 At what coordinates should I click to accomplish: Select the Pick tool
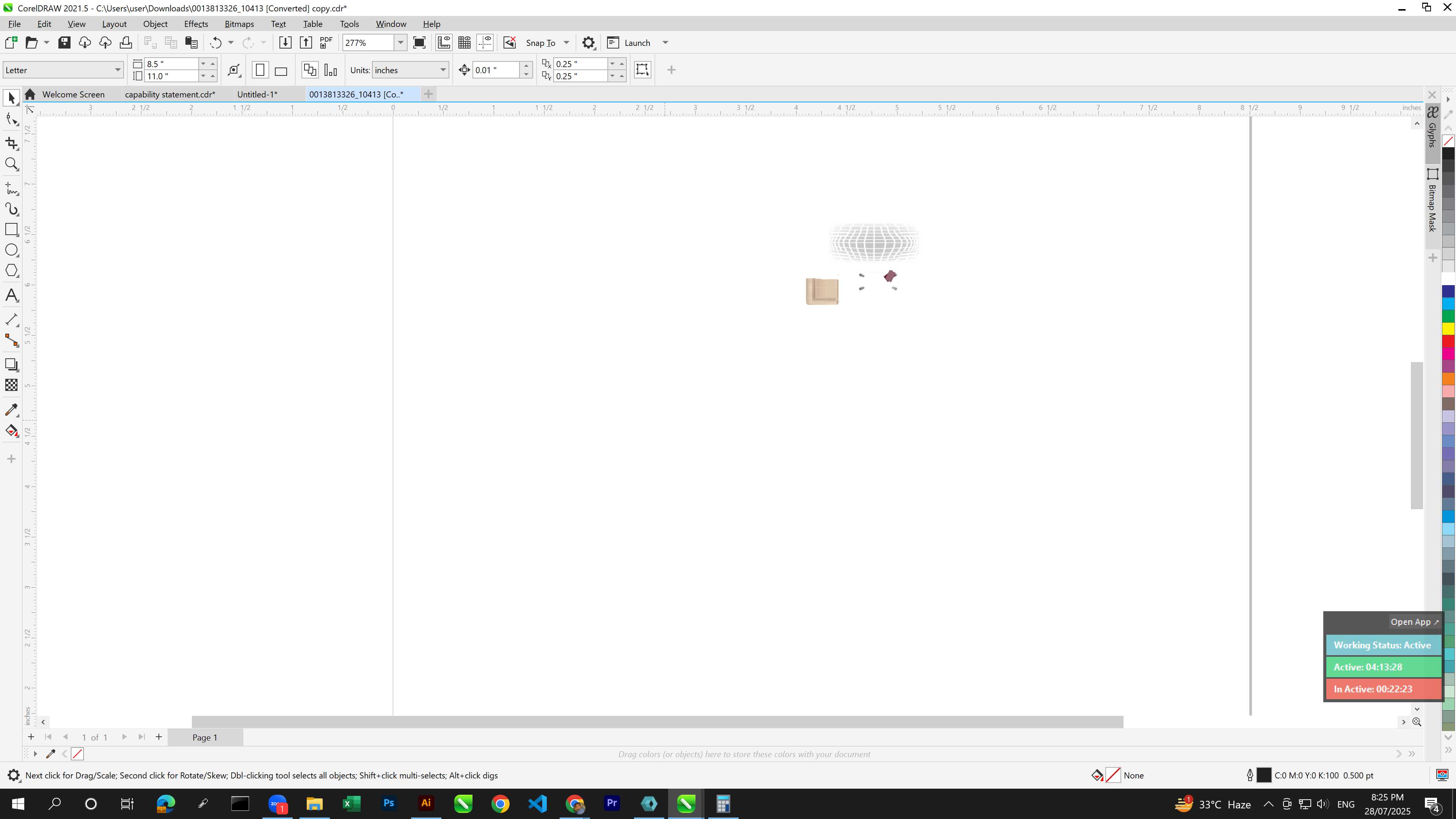pos(11,98)
